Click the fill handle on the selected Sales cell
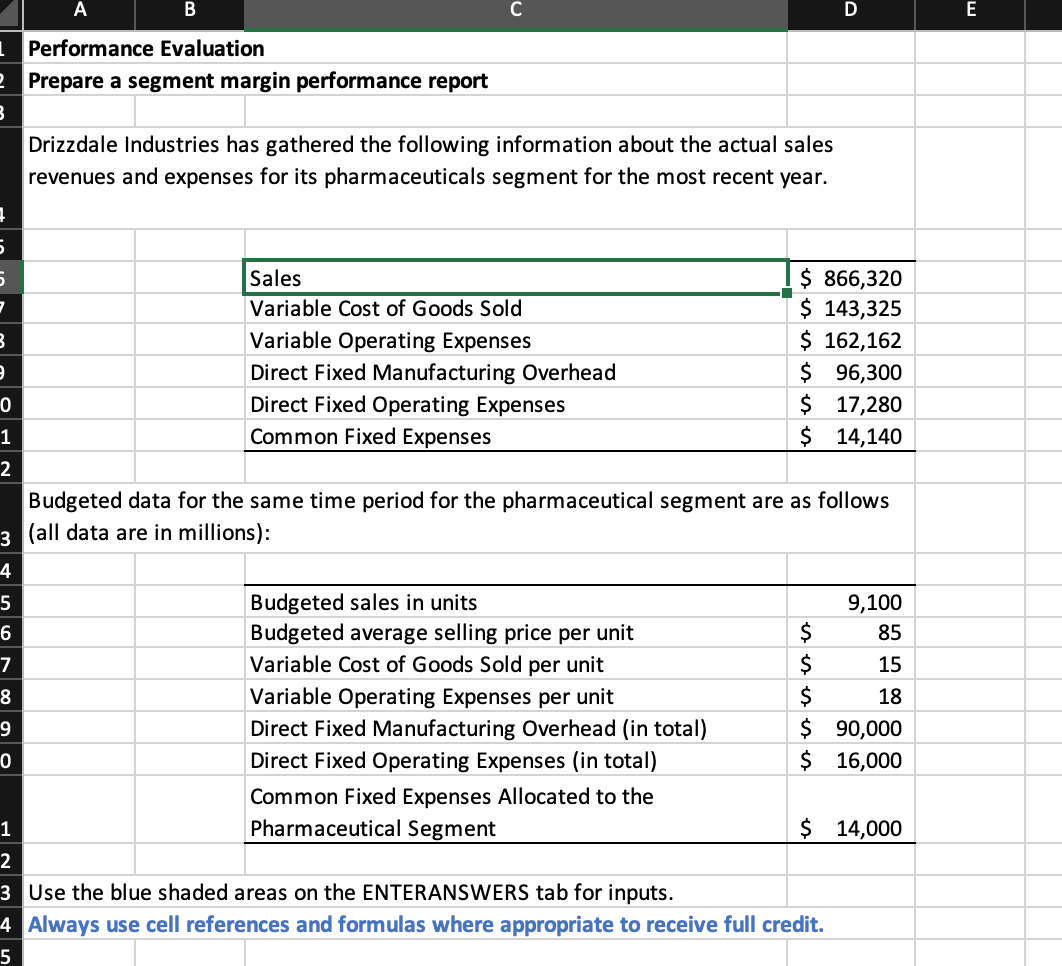This screenshot has width=1062, height=966. pos(785,291)
